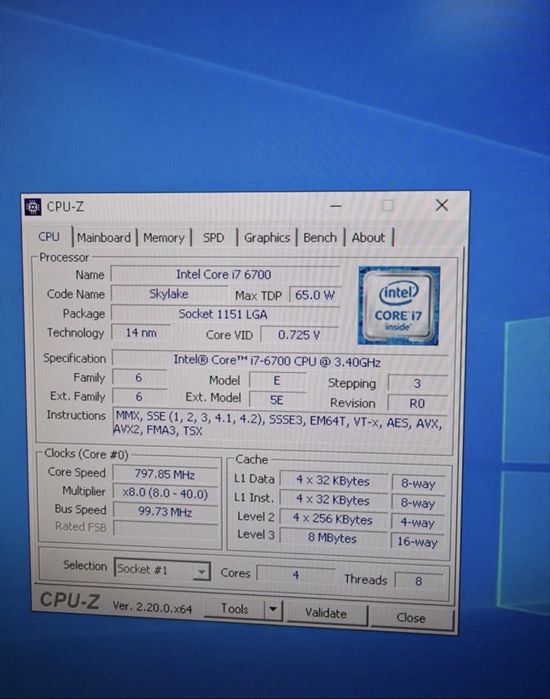Click the Core Speed value '797.85 MHz'

click(x=165, y=474)
